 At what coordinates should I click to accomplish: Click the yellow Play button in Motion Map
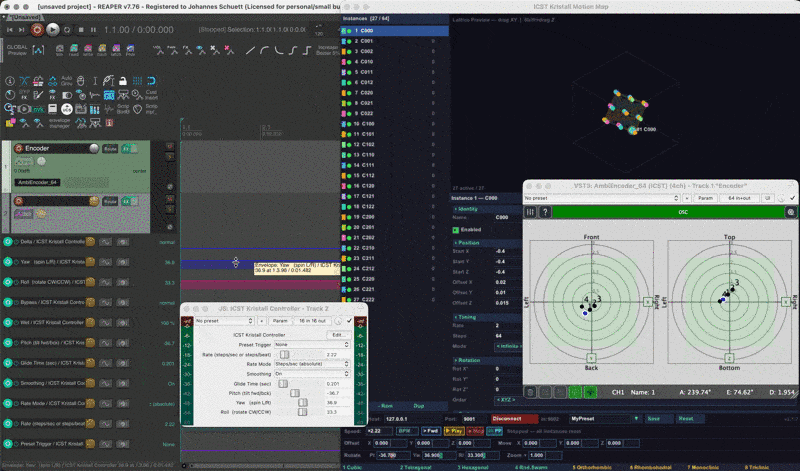(x=454, y=431)
